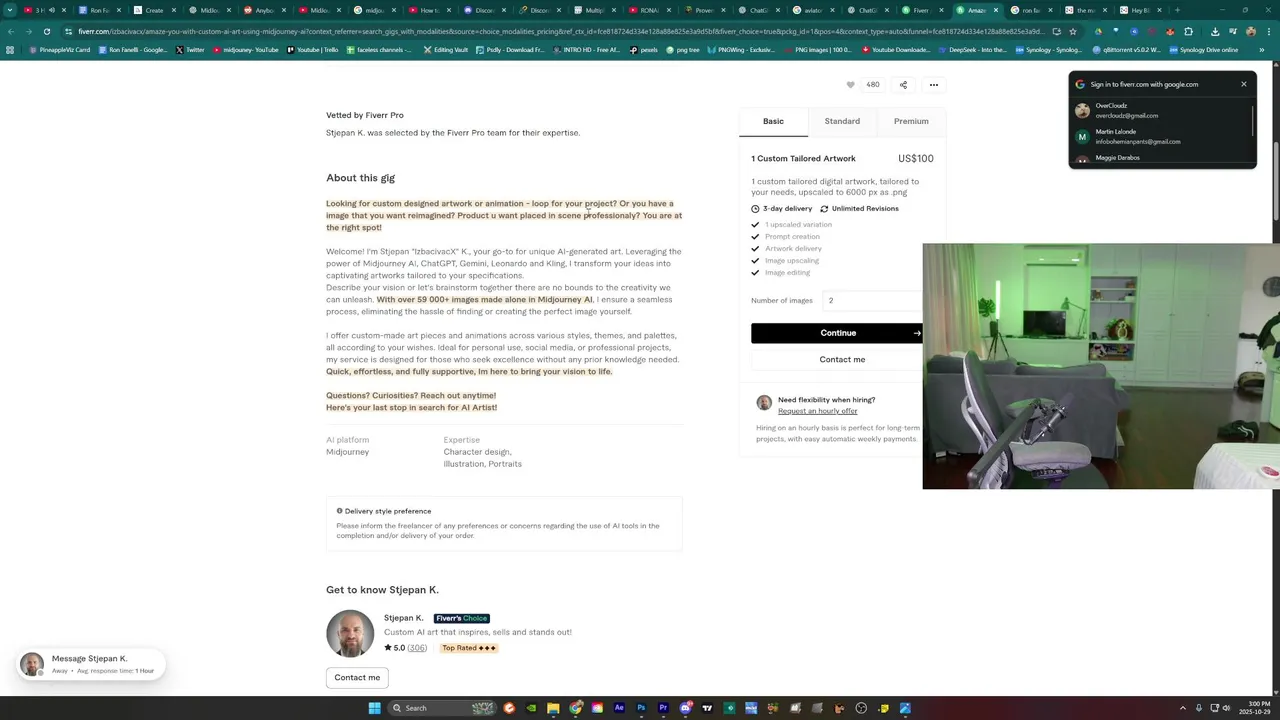Click the Windows taskbar Search box
This screenshot has height=720, width=1280.
pyautogui.click(x=443, y=708)
